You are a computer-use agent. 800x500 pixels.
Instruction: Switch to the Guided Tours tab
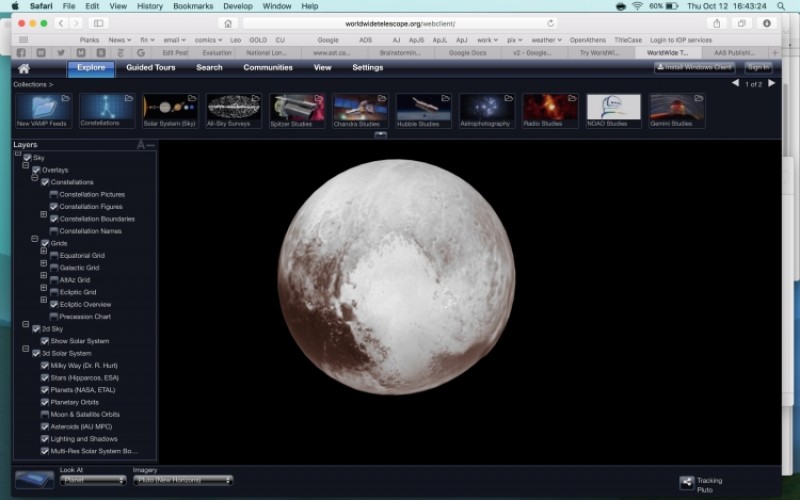151,67
